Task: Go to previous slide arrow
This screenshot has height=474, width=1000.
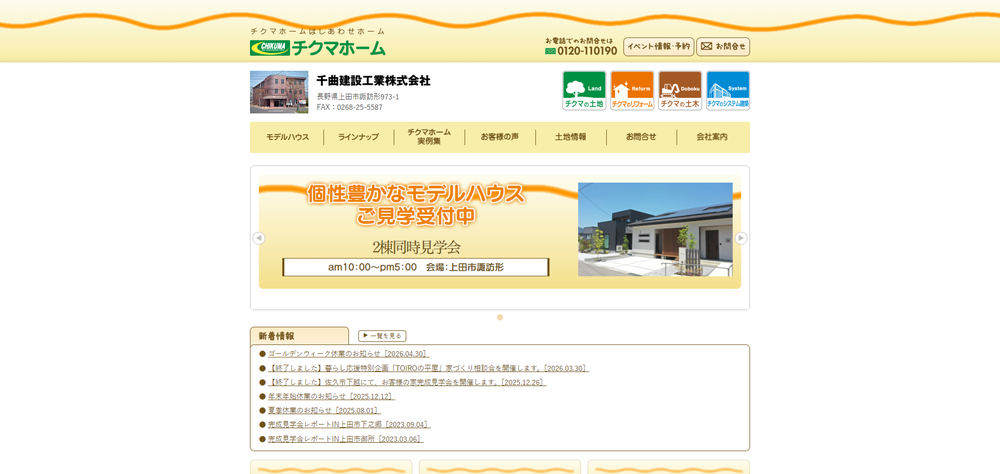Action: (259, 238)
